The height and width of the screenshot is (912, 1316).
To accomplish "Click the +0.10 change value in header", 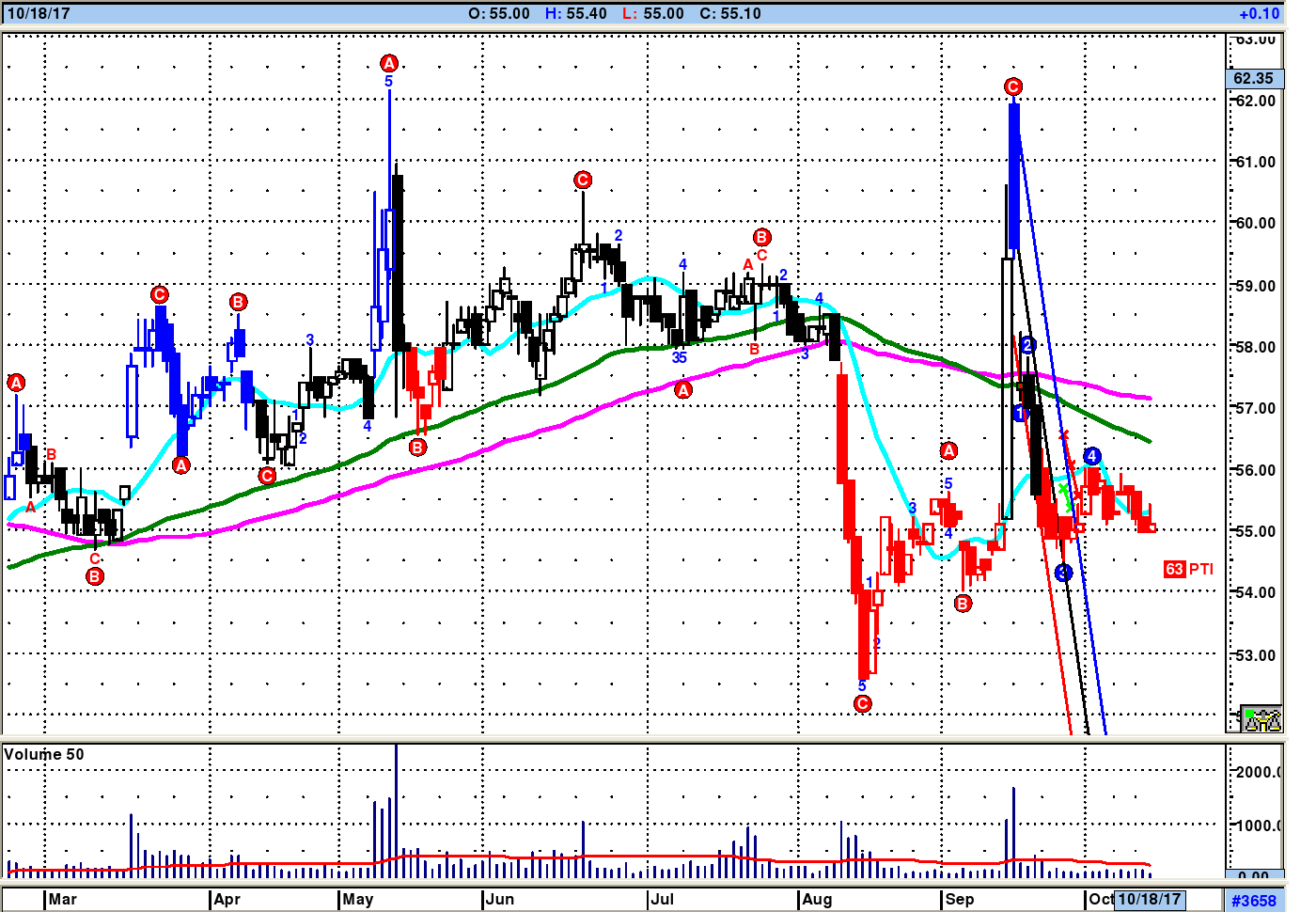I will [1259, 13].
